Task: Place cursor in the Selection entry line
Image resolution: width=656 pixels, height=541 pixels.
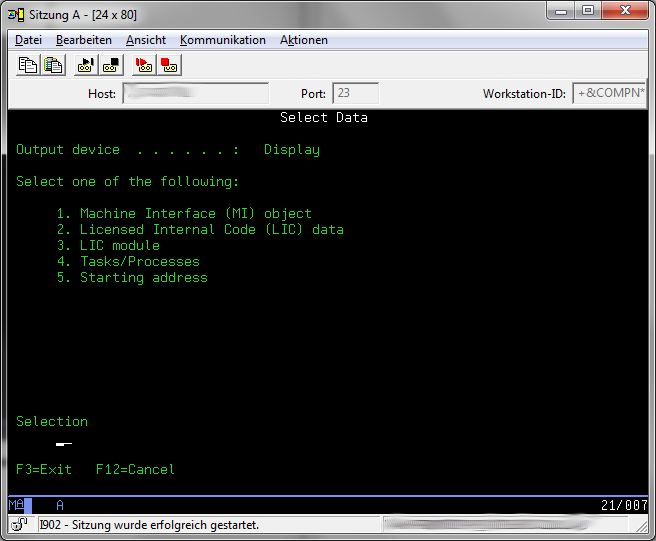Action: pos(64,443)
